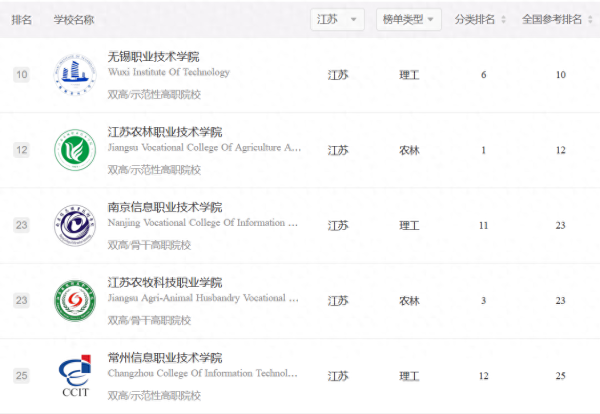600x414 pixels.
Task: Click the 排名 column header
Action: 21,20
